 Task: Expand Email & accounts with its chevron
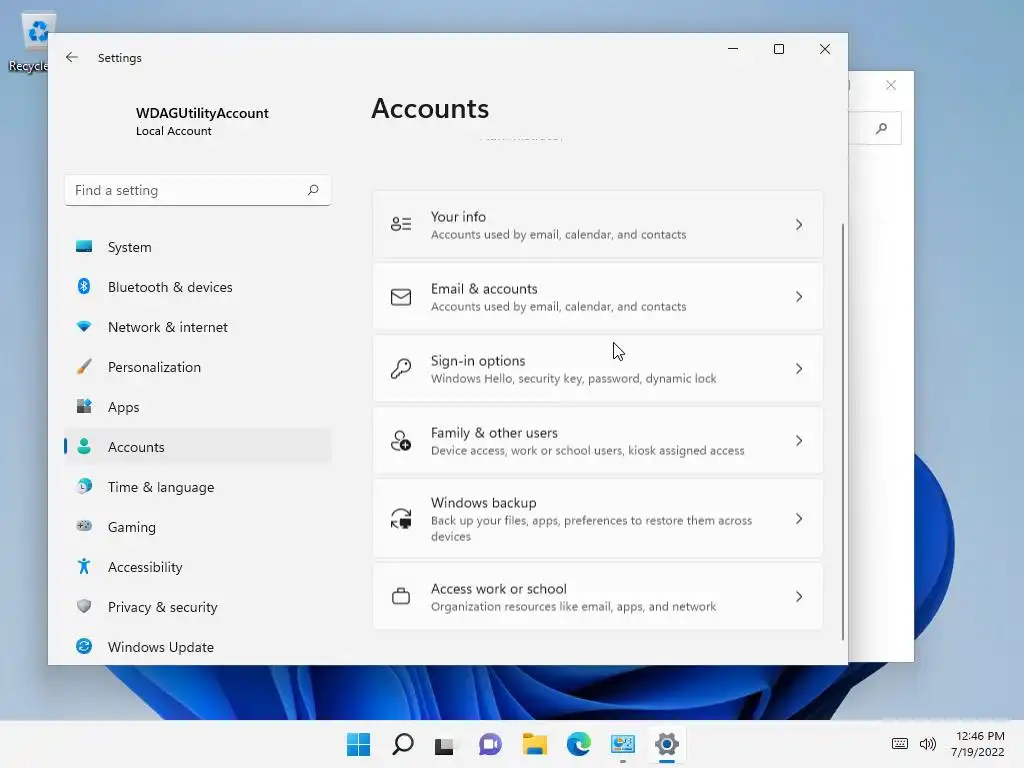(799, 296)
